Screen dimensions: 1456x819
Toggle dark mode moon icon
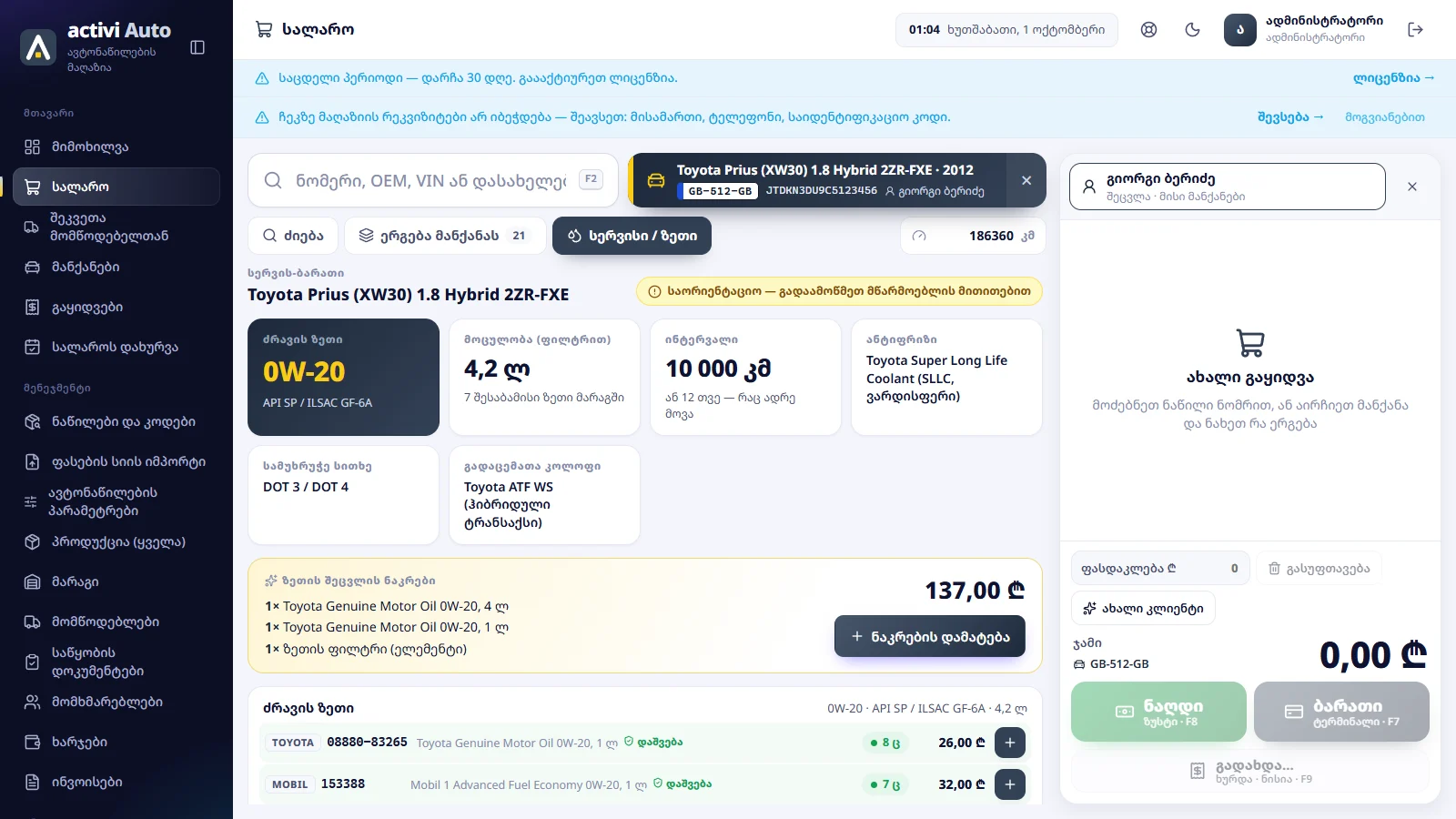point(1192,30)
